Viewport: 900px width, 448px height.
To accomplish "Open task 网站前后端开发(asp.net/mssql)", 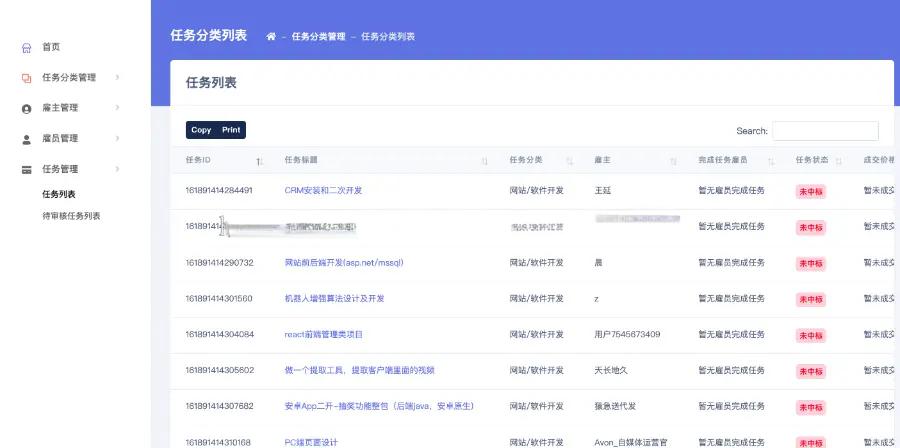I will 344,263.
